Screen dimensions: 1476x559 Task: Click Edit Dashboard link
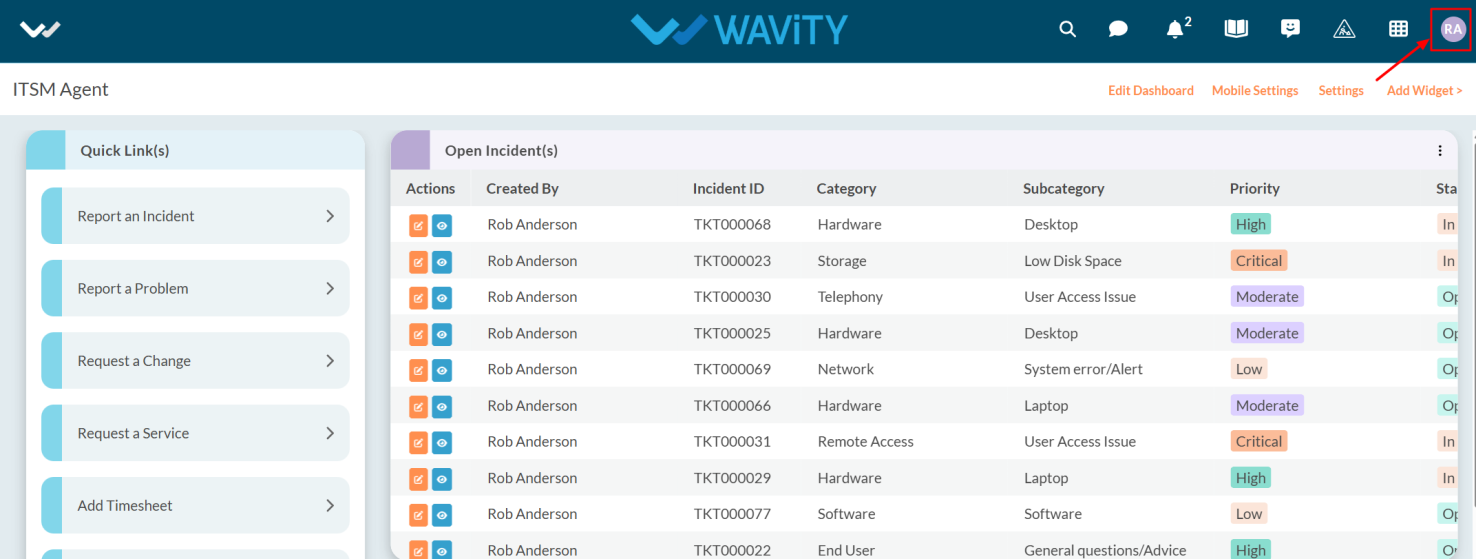click(1151, 90)
